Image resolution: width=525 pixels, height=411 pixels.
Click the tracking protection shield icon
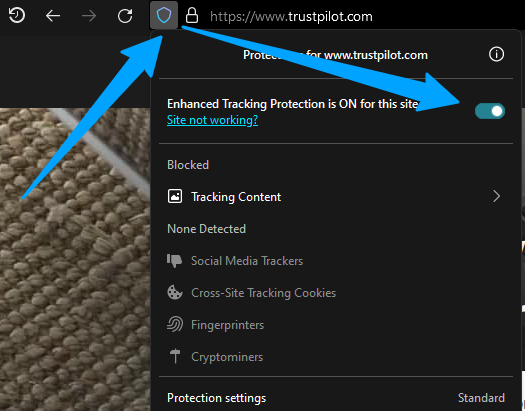(x=164, y=15)
